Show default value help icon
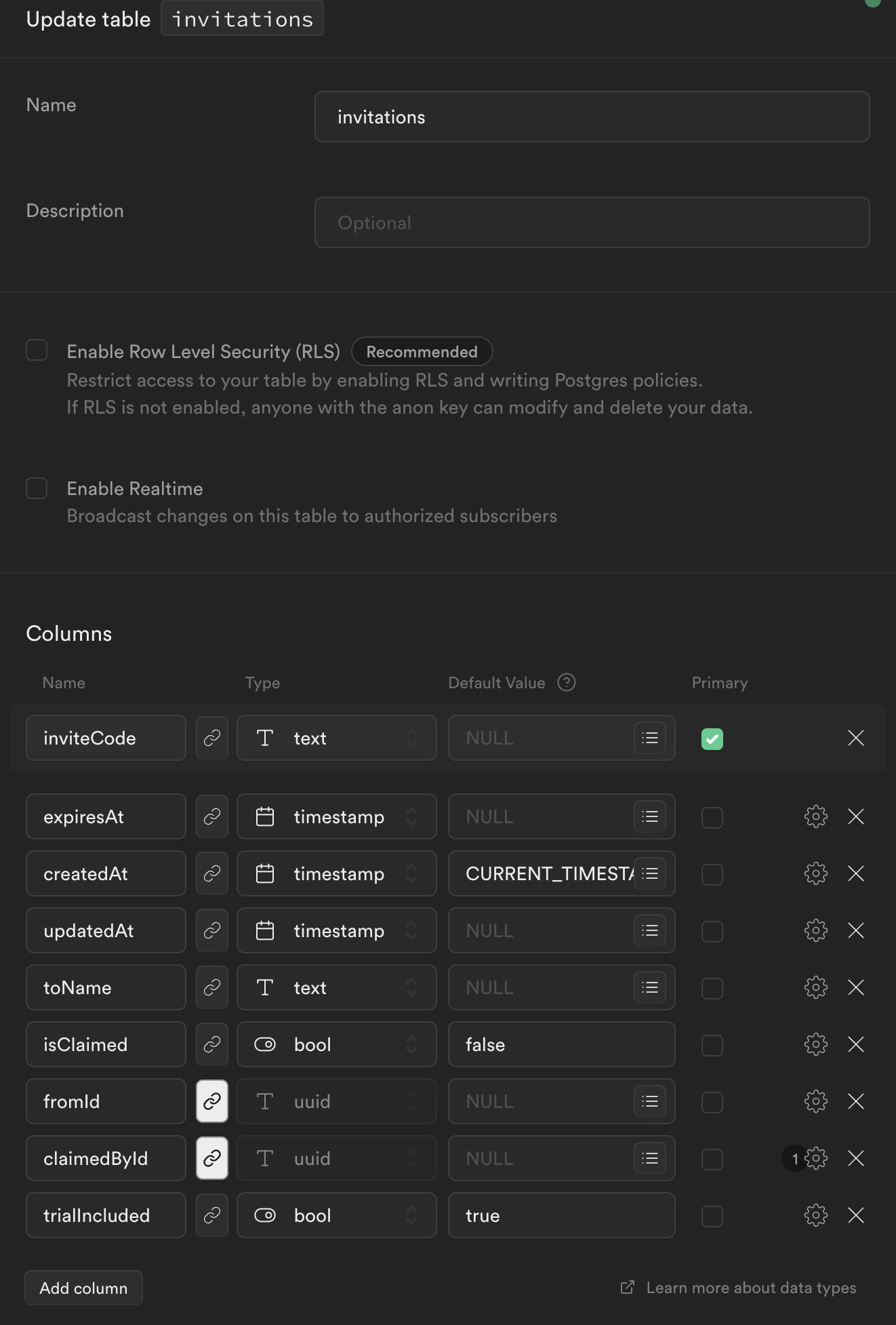The height and width of the screenshot is (1325, 896). (567, 682)
